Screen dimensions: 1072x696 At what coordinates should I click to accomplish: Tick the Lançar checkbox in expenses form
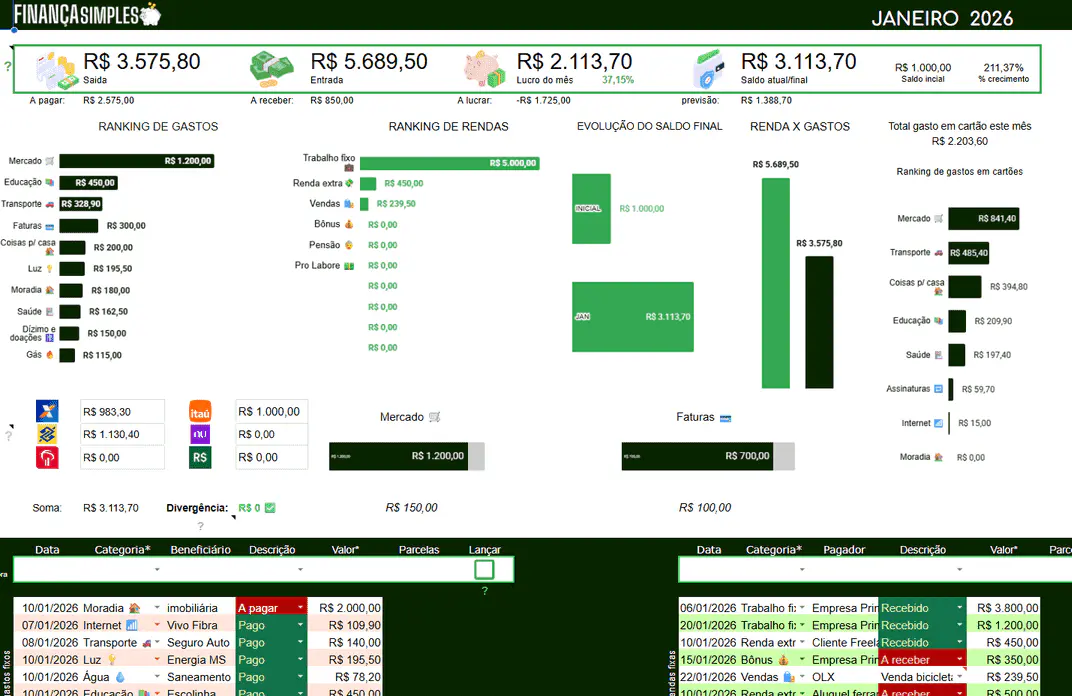(x=484, y=570)
